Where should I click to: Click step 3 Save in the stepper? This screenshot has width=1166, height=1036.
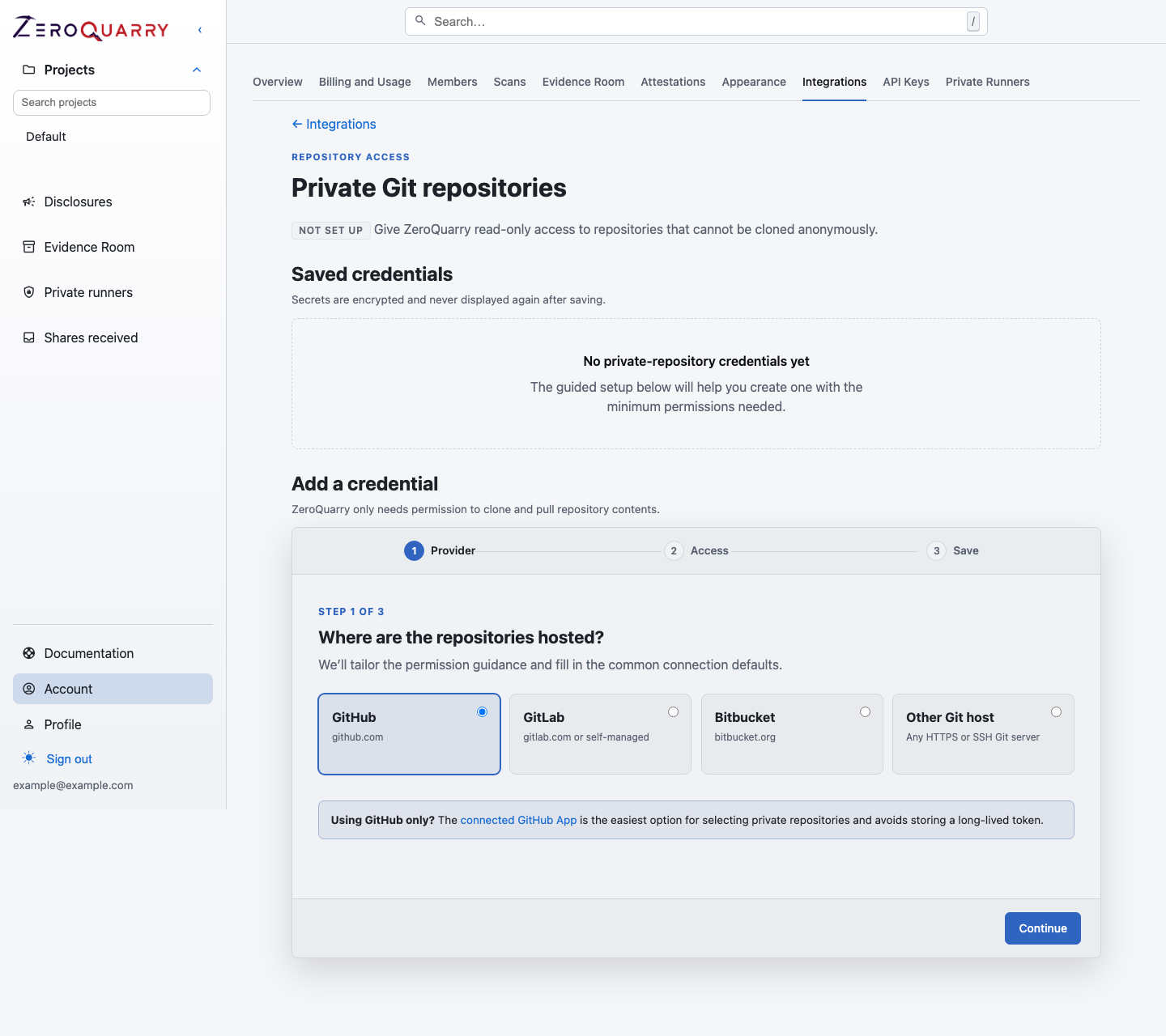tap(953, 551)
